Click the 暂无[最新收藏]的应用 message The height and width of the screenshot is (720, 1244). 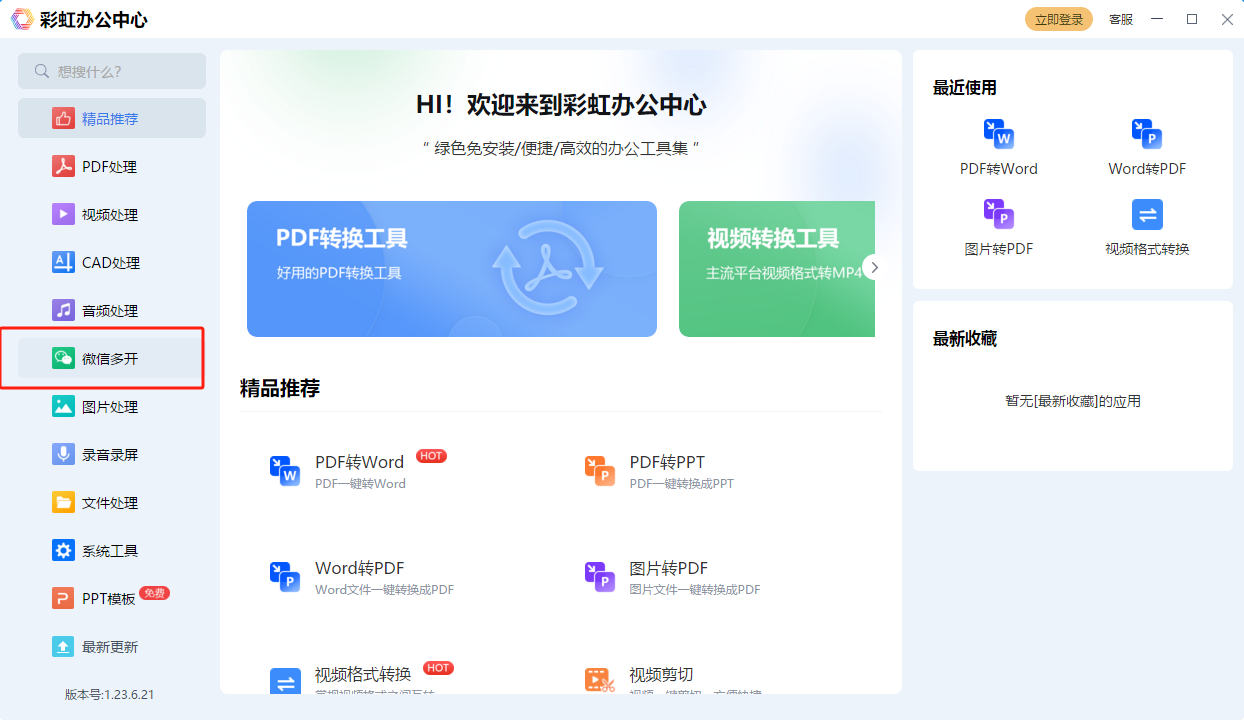[1073, 401]
